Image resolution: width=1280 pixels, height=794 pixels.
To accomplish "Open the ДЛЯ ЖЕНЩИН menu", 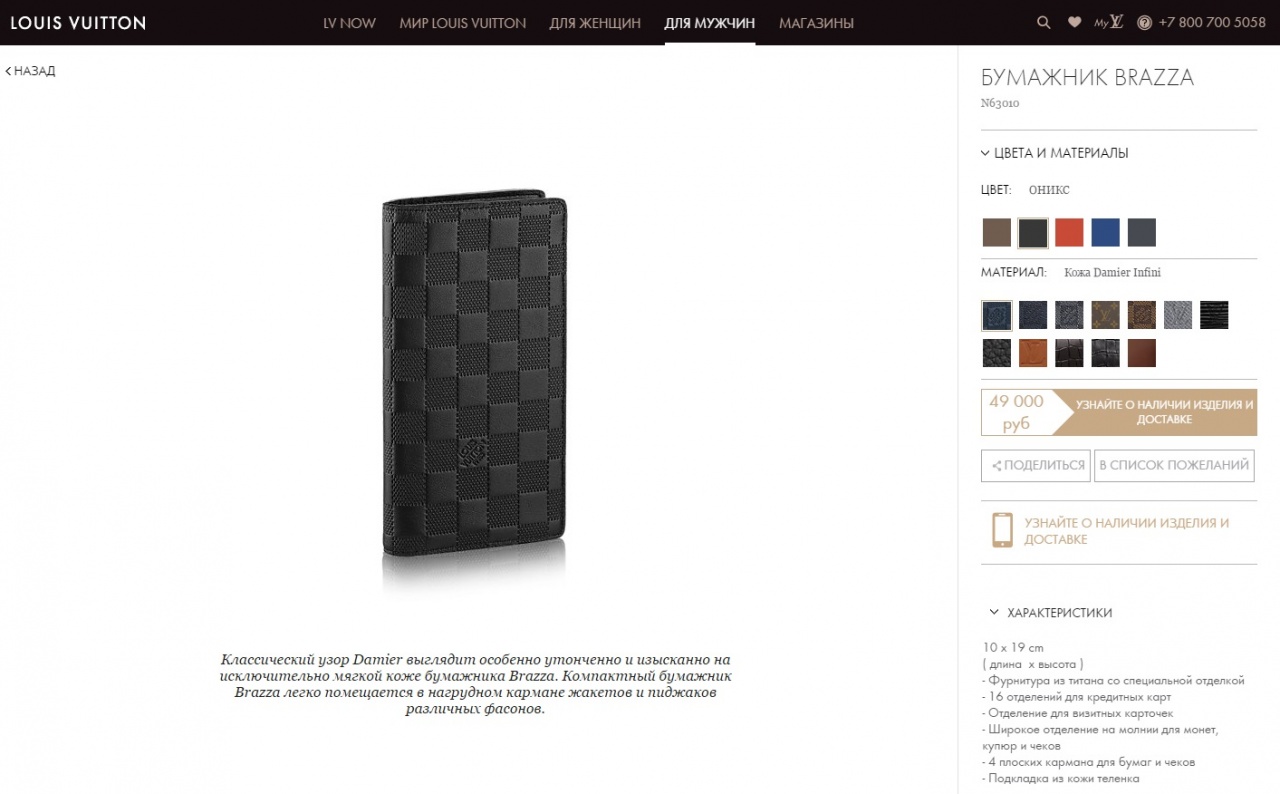I will click(595, 22).
